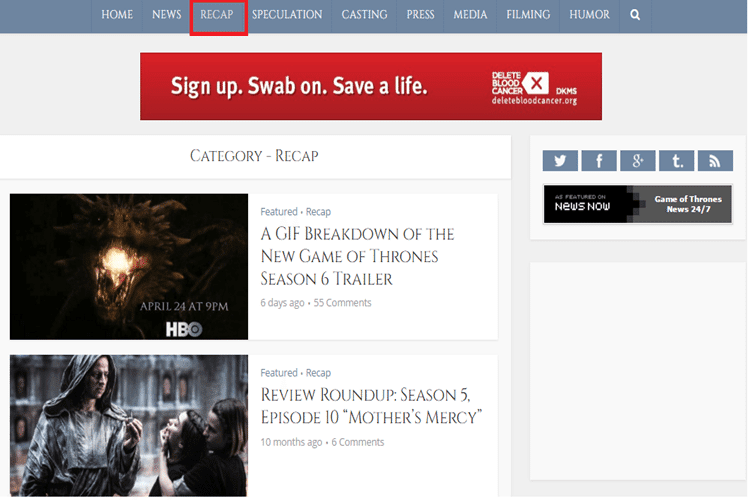
Task: Open the SPECULATION menu item
Action: [287, 15]
